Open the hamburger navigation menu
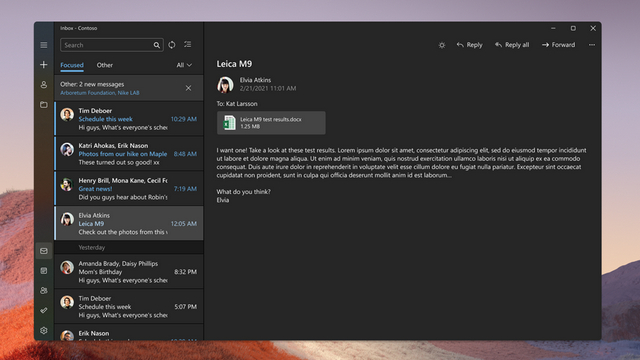 (x=44, y=45)
